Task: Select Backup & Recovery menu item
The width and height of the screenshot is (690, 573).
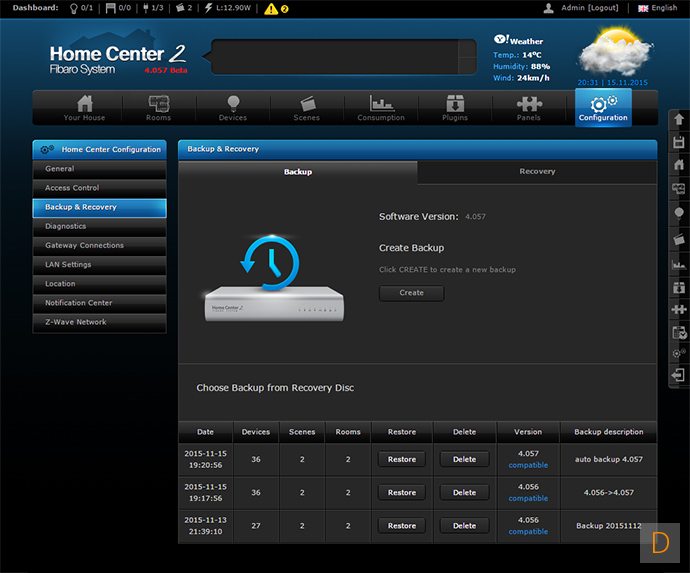Action: [99, 207]
